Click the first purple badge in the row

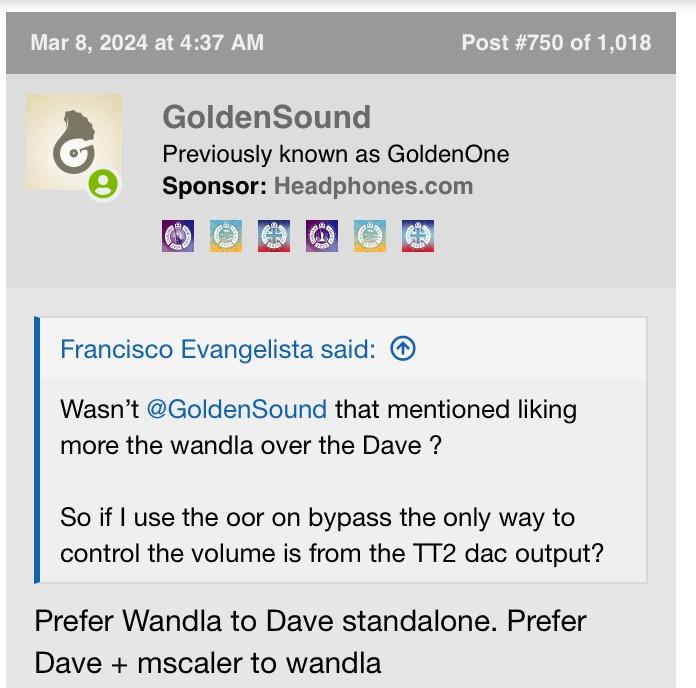point(178,236)
